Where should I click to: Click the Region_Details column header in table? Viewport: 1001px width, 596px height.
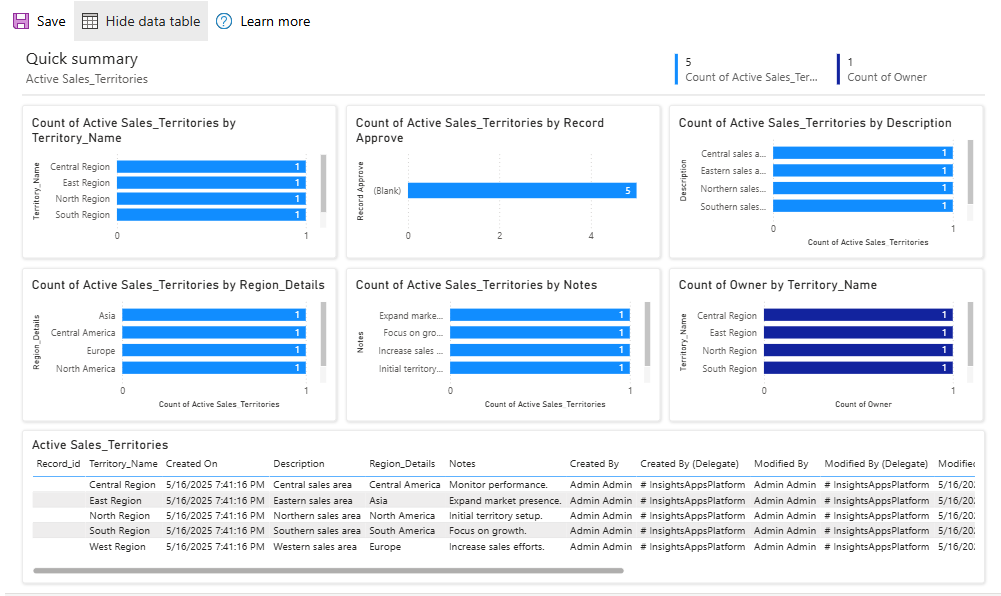pos(402,464)
